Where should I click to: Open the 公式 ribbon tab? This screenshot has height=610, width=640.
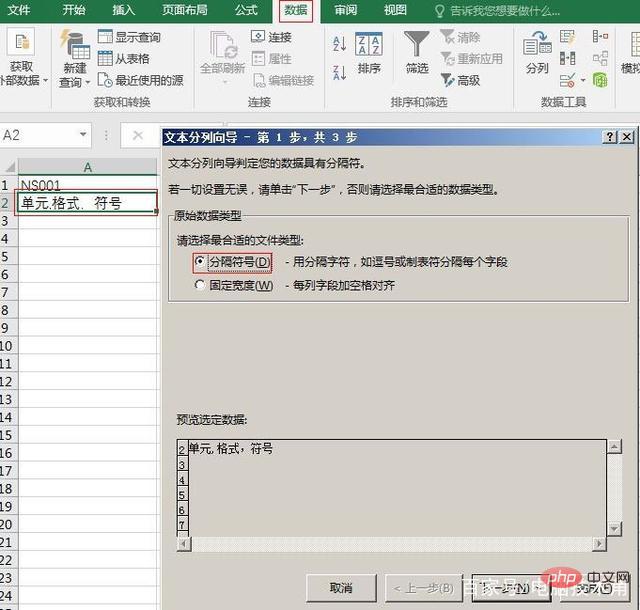point(246,10)
